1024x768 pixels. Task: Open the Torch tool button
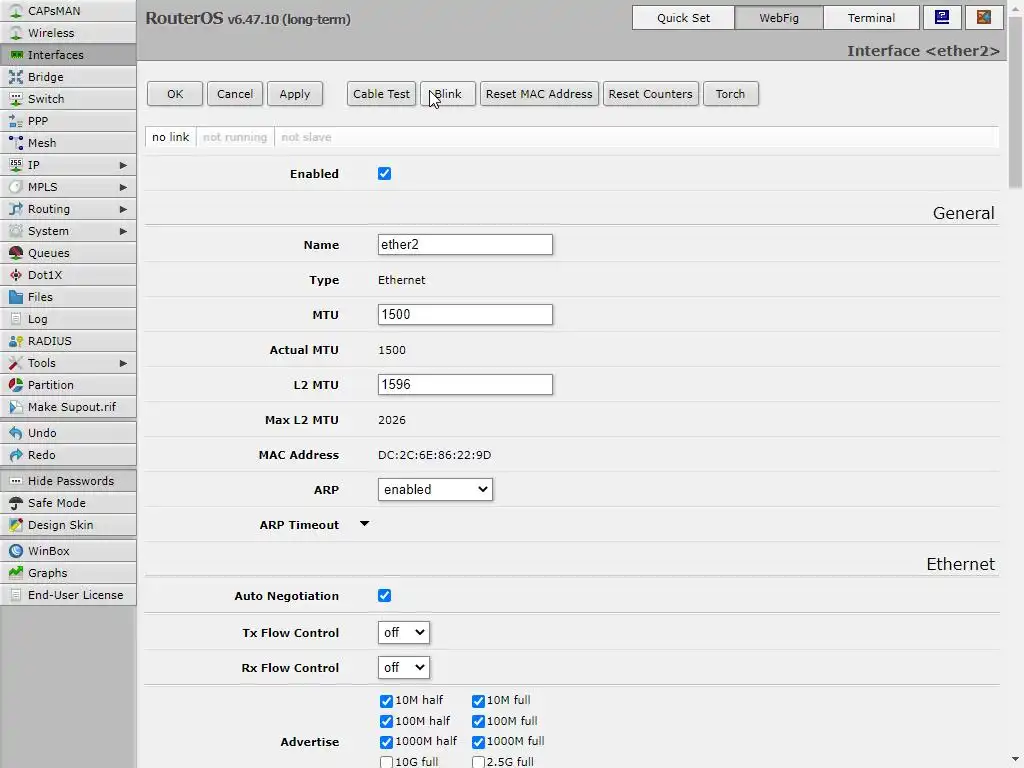[730, 94]
